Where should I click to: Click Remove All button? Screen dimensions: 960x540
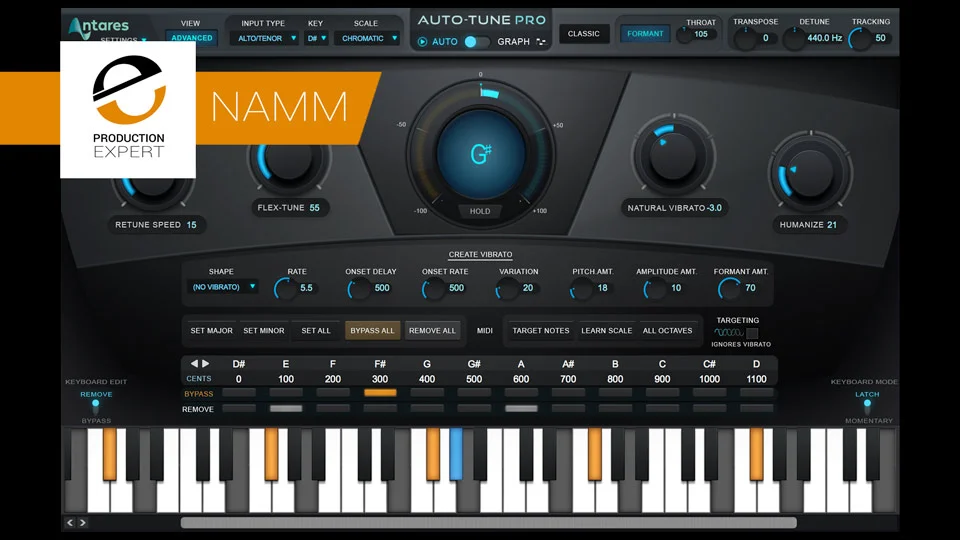coord(432,331)
